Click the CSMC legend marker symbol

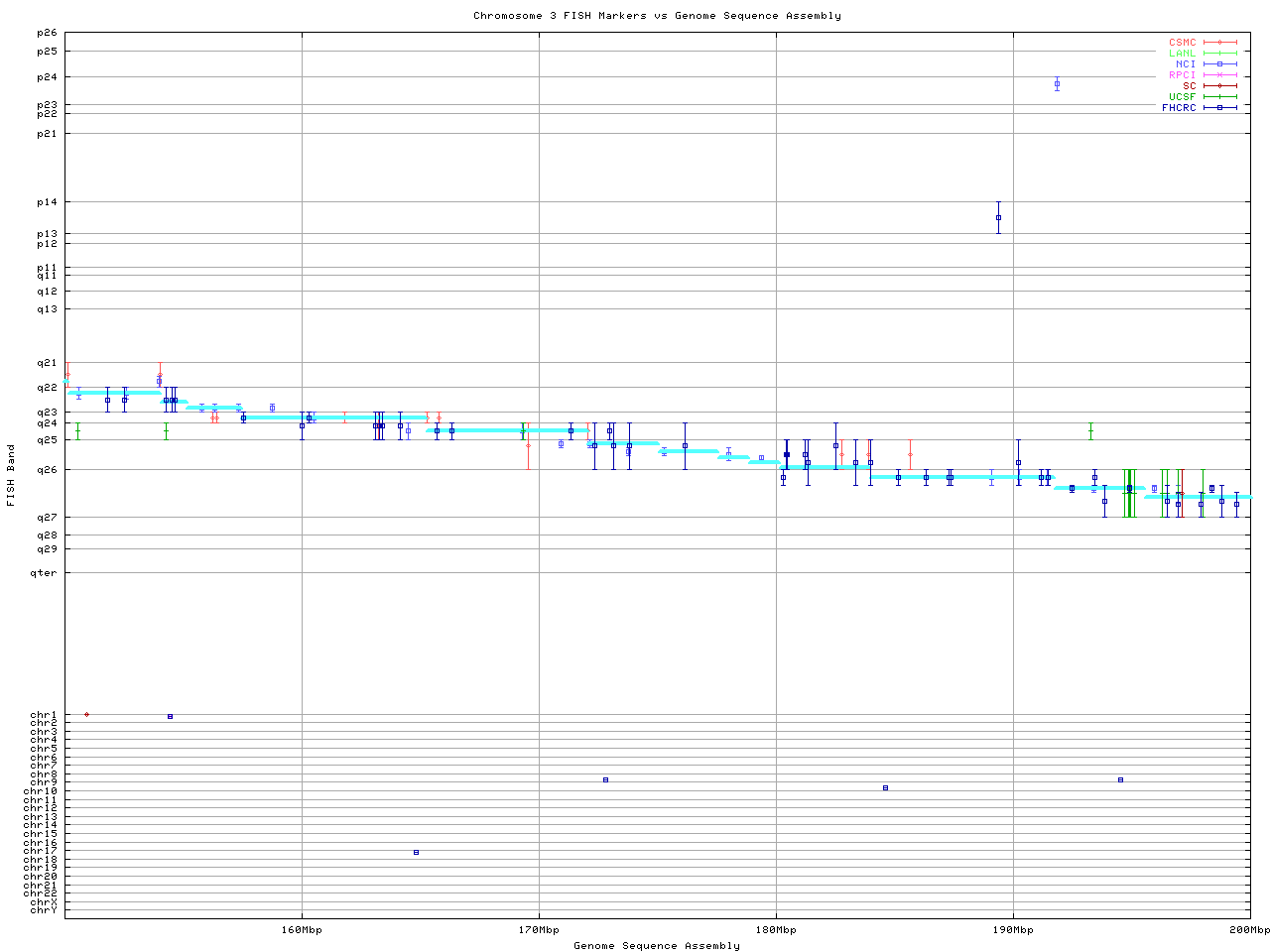tap(1219, 43)
